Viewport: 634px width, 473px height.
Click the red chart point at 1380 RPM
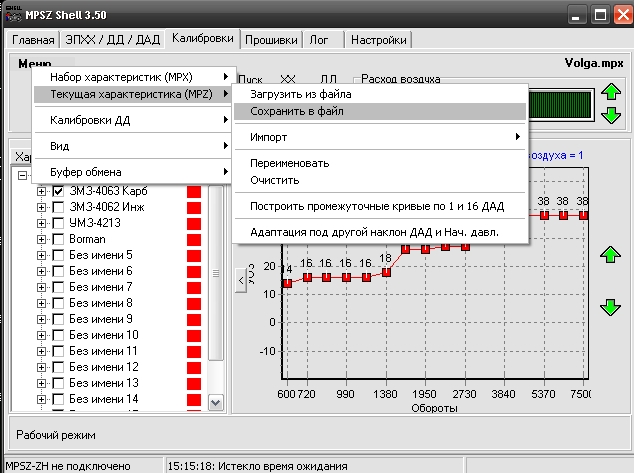click(x=386, y=272)
